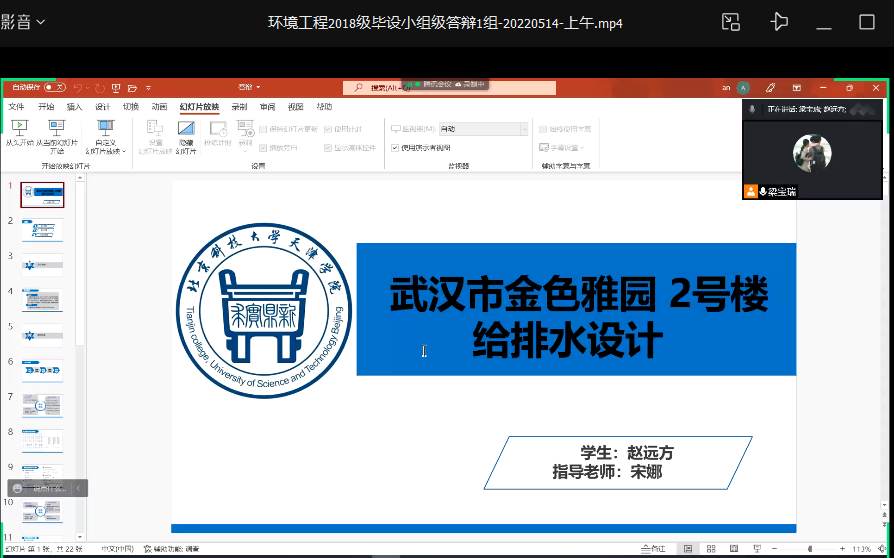Start slideshow from beginning (从头开始)

click(x=18, y=128)
